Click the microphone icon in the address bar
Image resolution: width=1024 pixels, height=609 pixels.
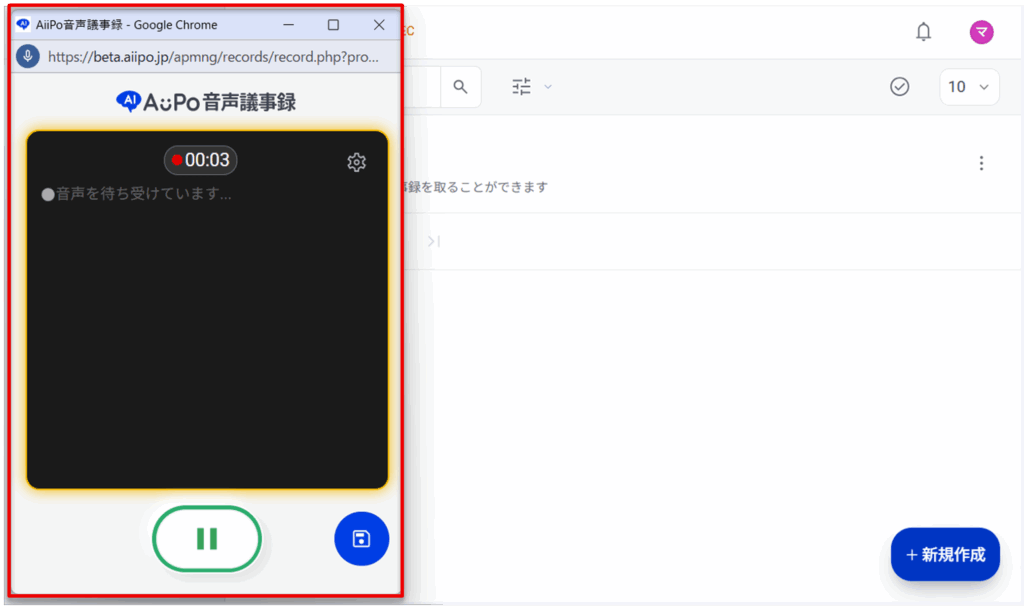pos(28,57)
